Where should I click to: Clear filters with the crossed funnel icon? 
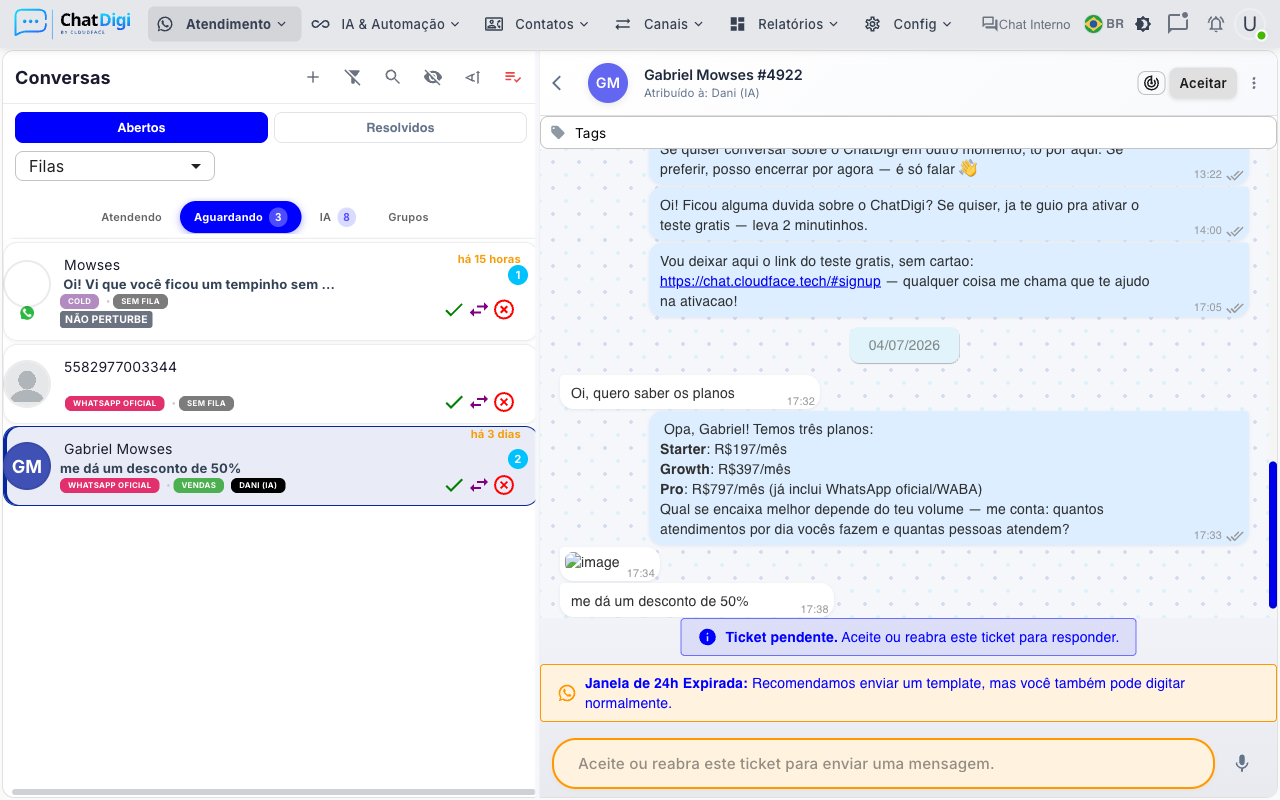353,77
